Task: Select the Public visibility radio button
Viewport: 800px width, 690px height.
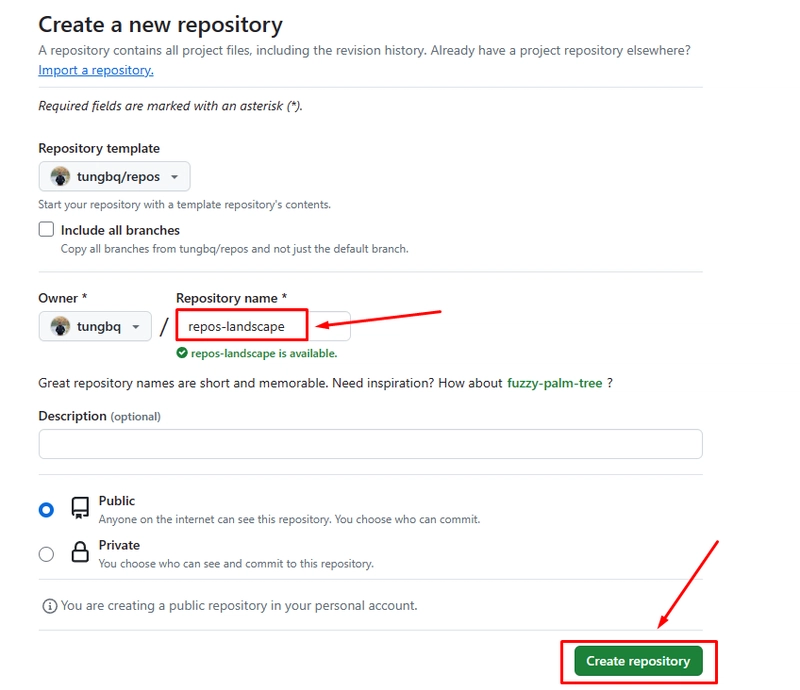Action: (x=46, y=509)
